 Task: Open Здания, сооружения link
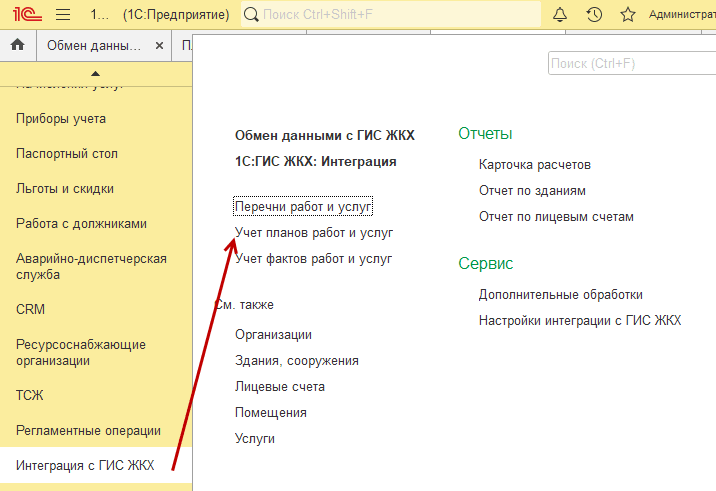pos(297,361)
